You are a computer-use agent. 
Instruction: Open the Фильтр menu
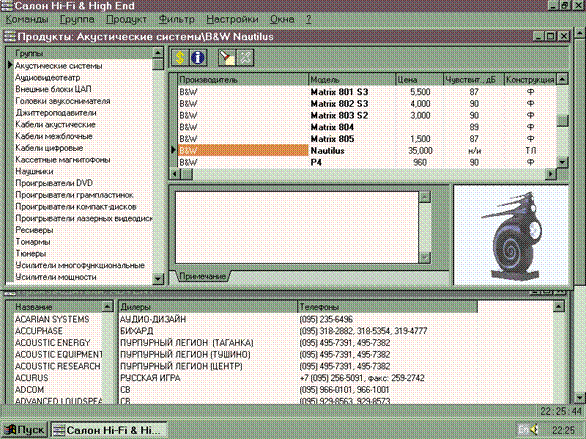pos(177,19)
